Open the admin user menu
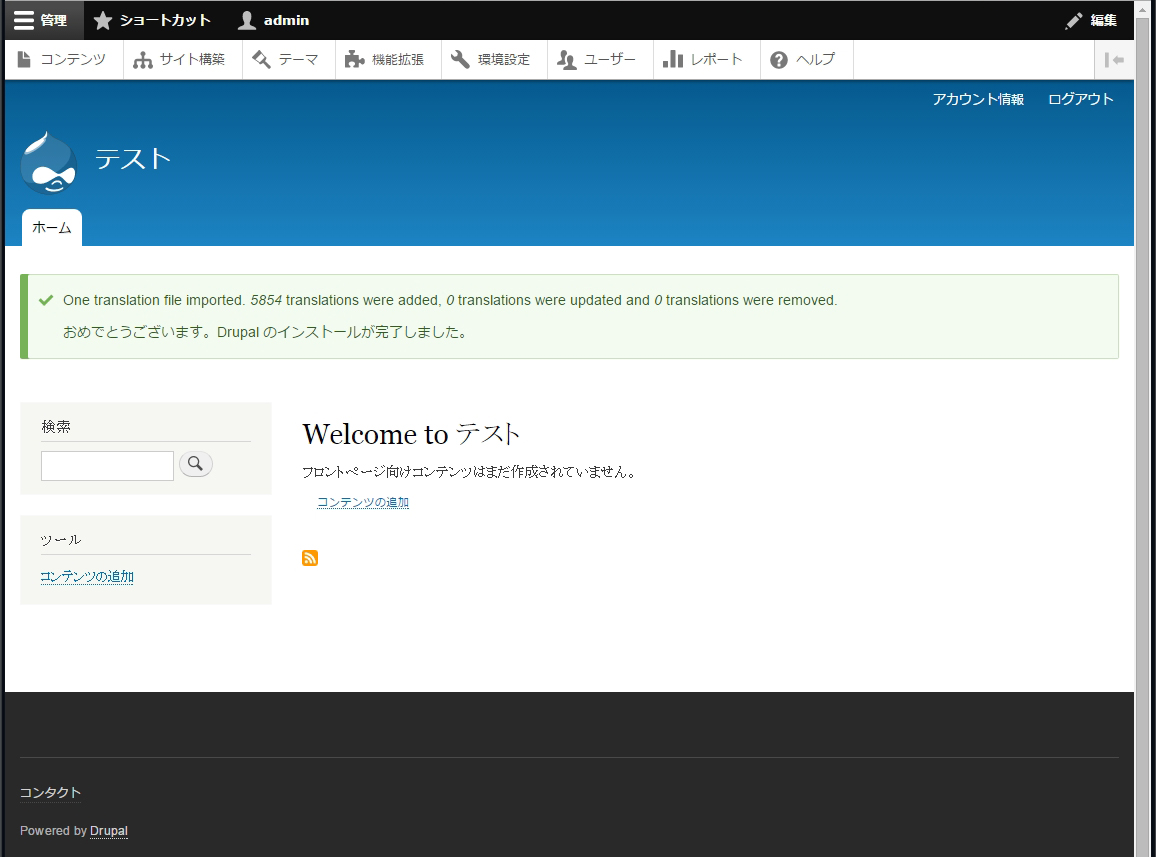The image size is (1156, 857). (274, 20)
